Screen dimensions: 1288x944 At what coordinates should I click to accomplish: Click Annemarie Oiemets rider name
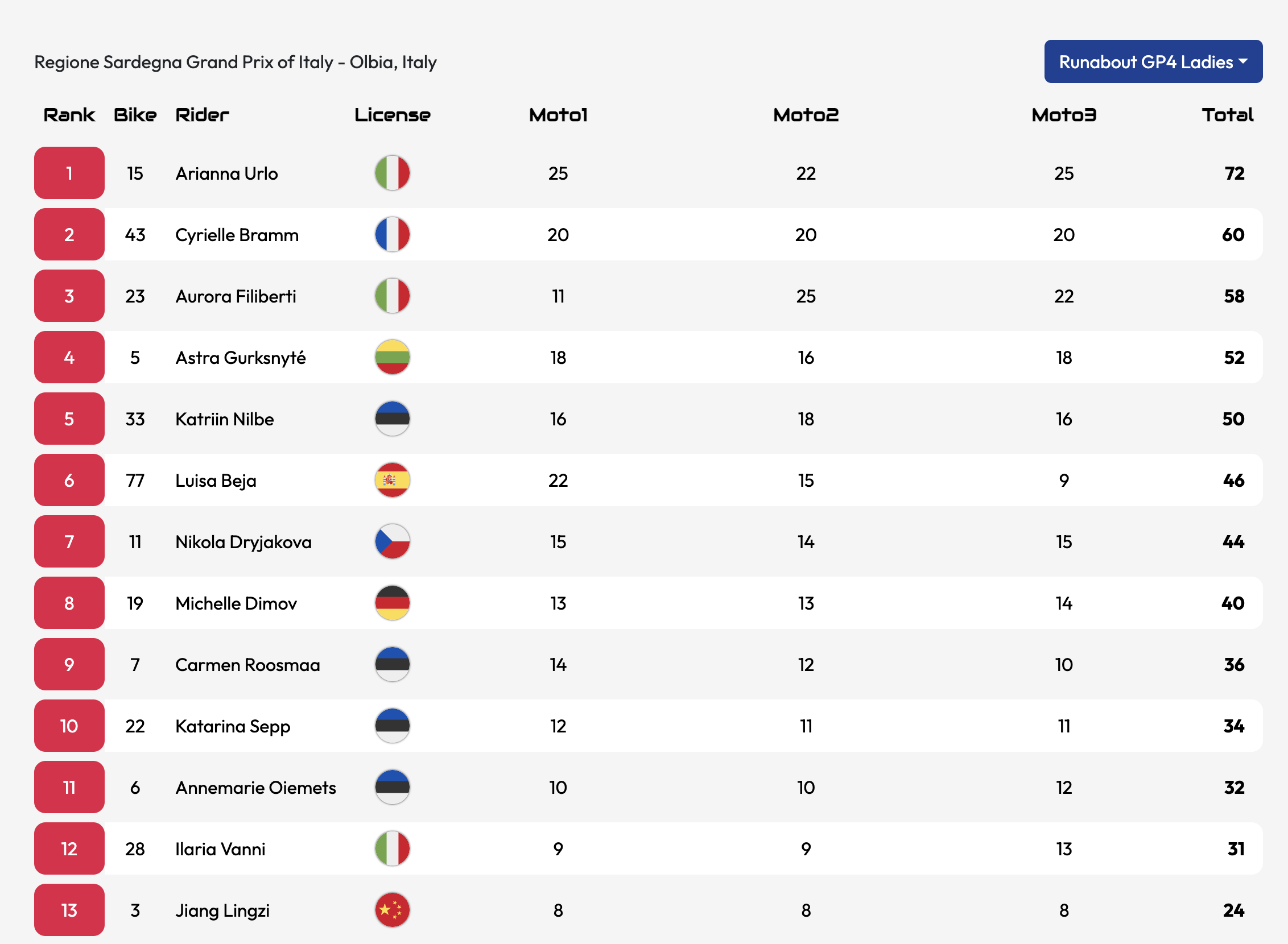coord(255,788)
